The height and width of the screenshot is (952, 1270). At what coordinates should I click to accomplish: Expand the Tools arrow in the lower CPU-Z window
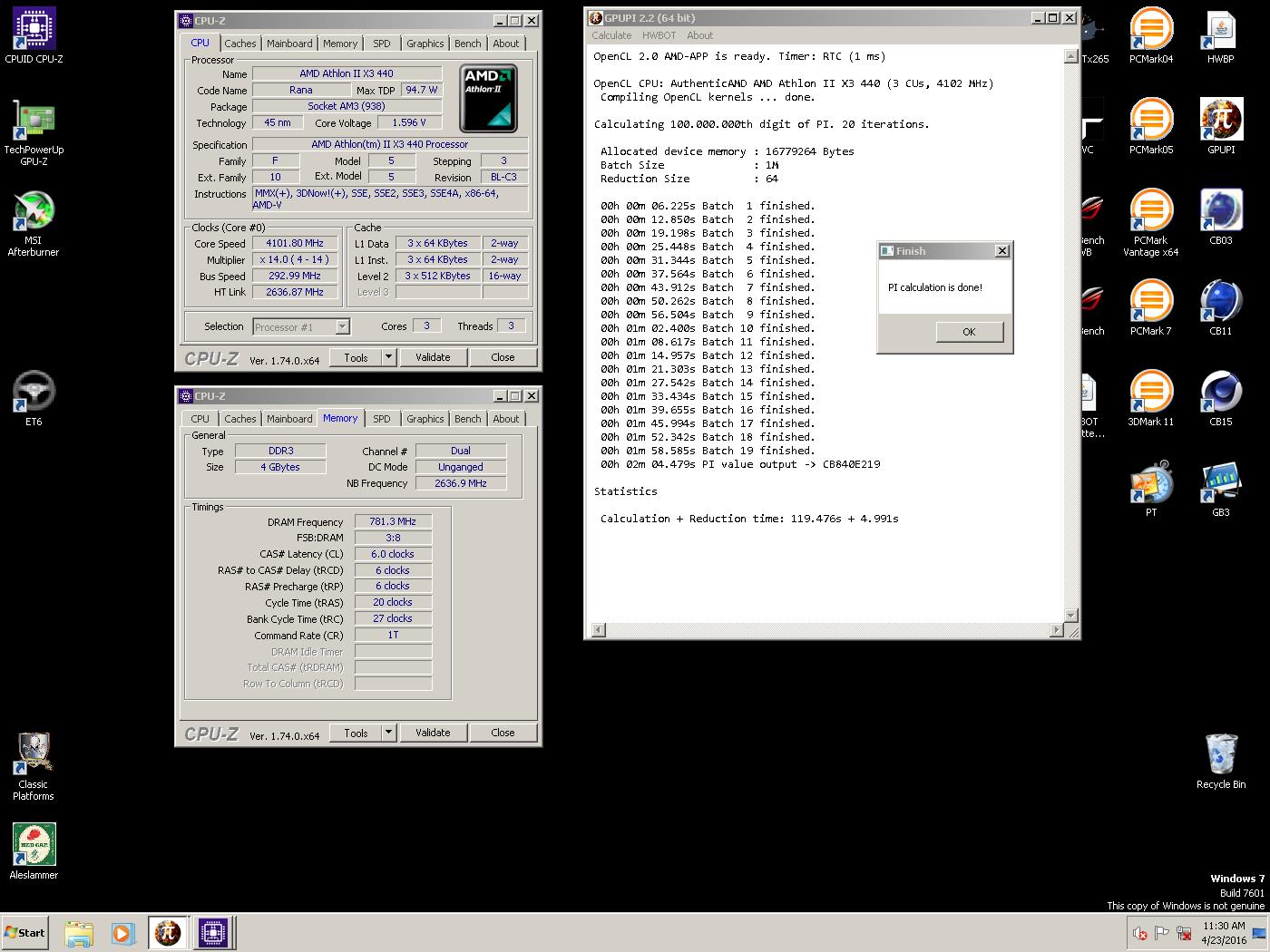pyautogui.click(x=388, y=733)
